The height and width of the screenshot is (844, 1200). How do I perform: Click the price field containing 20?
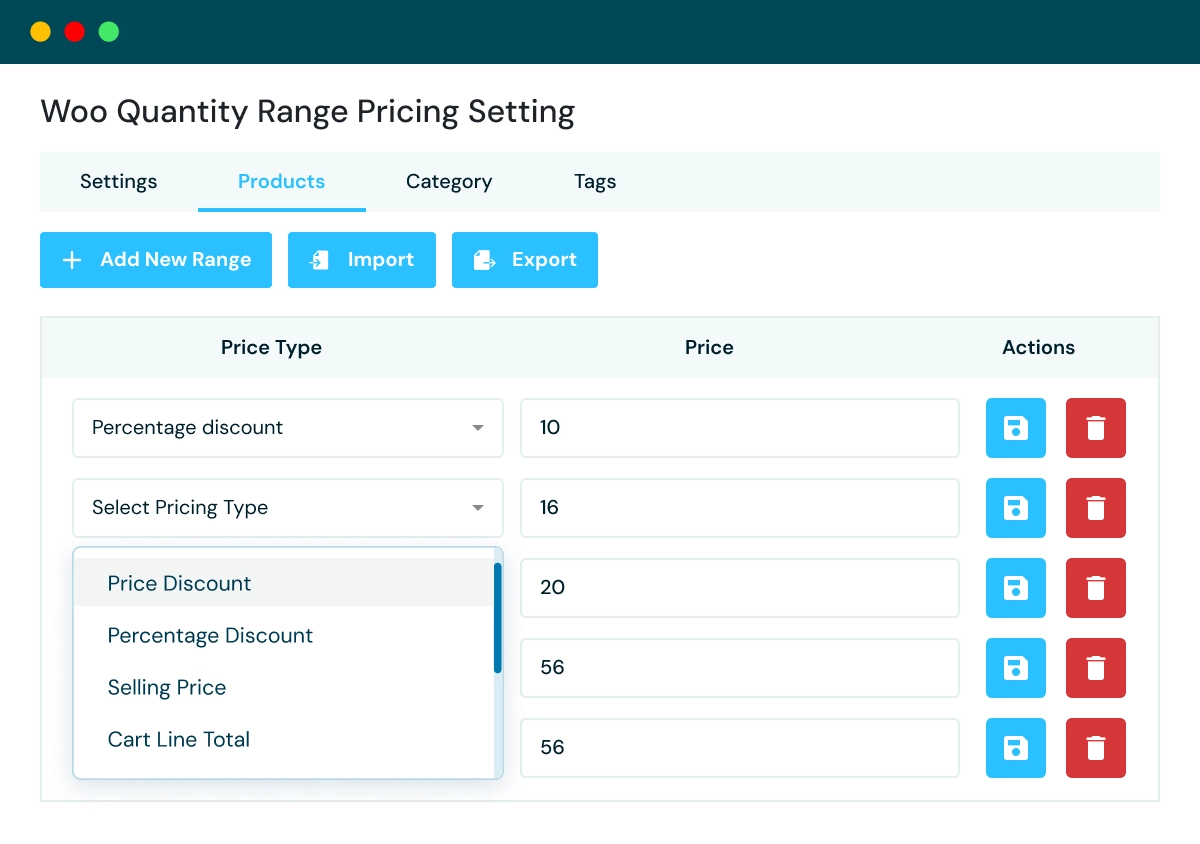(x=740, y=588)
